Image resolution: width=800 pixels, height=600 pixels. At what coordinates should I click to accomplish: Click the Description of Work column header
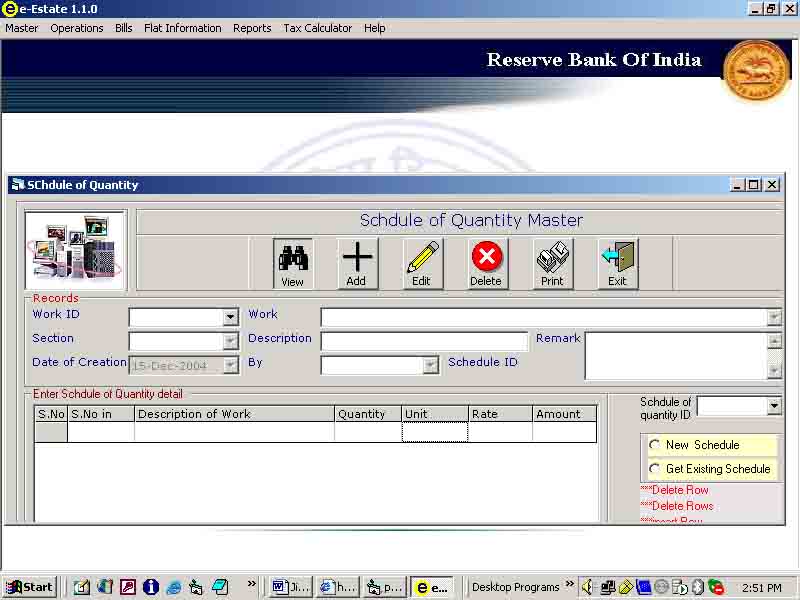click(x=235, y=414)
